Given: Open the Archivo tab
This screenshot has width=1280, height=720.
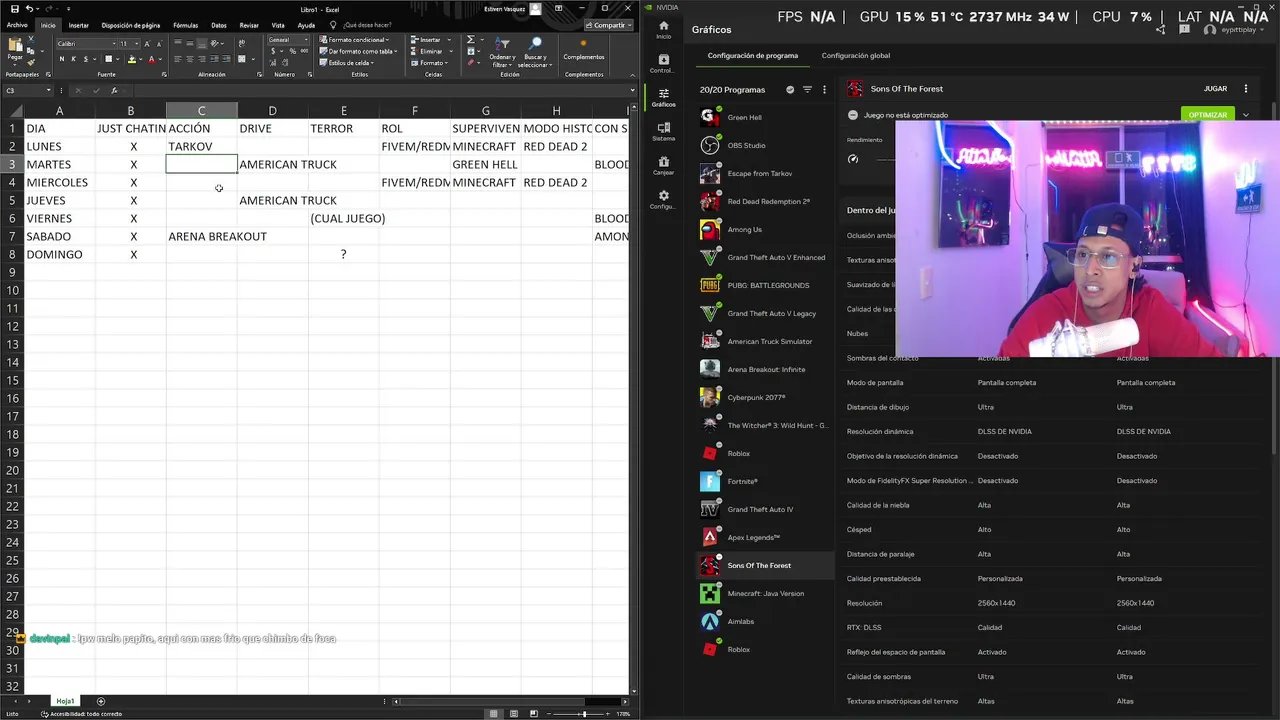Looking at the screenshot, I should click(x=17, y=25).
